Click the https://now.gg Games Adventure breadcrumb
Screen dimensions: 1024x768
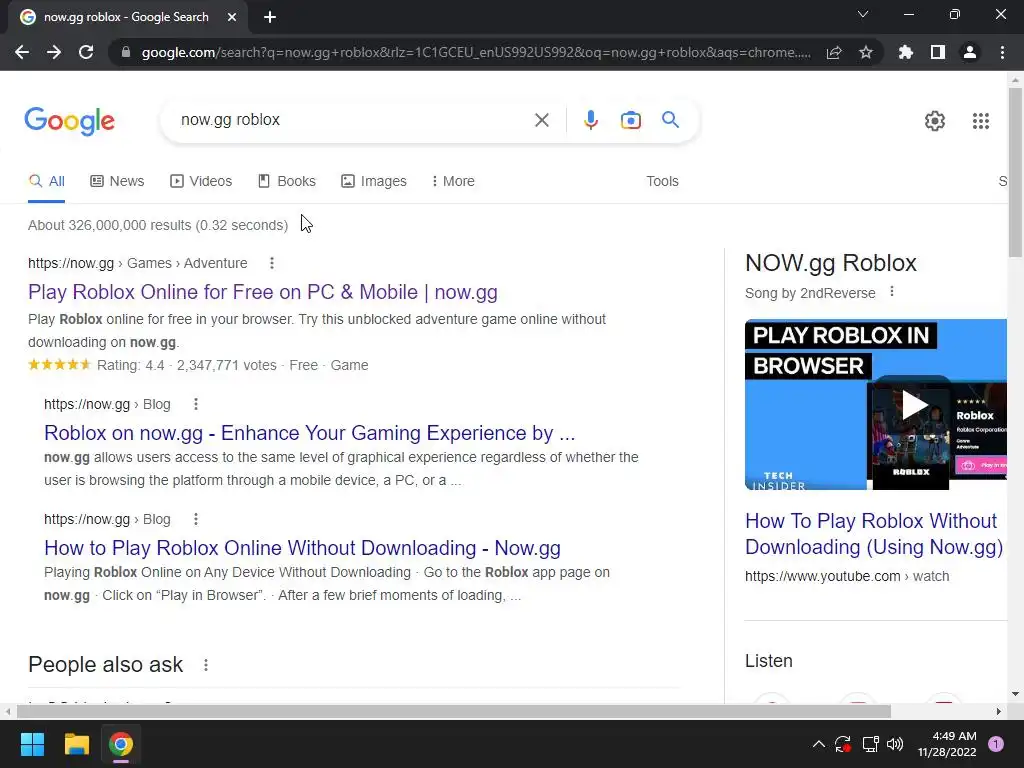tap(138, 263)
